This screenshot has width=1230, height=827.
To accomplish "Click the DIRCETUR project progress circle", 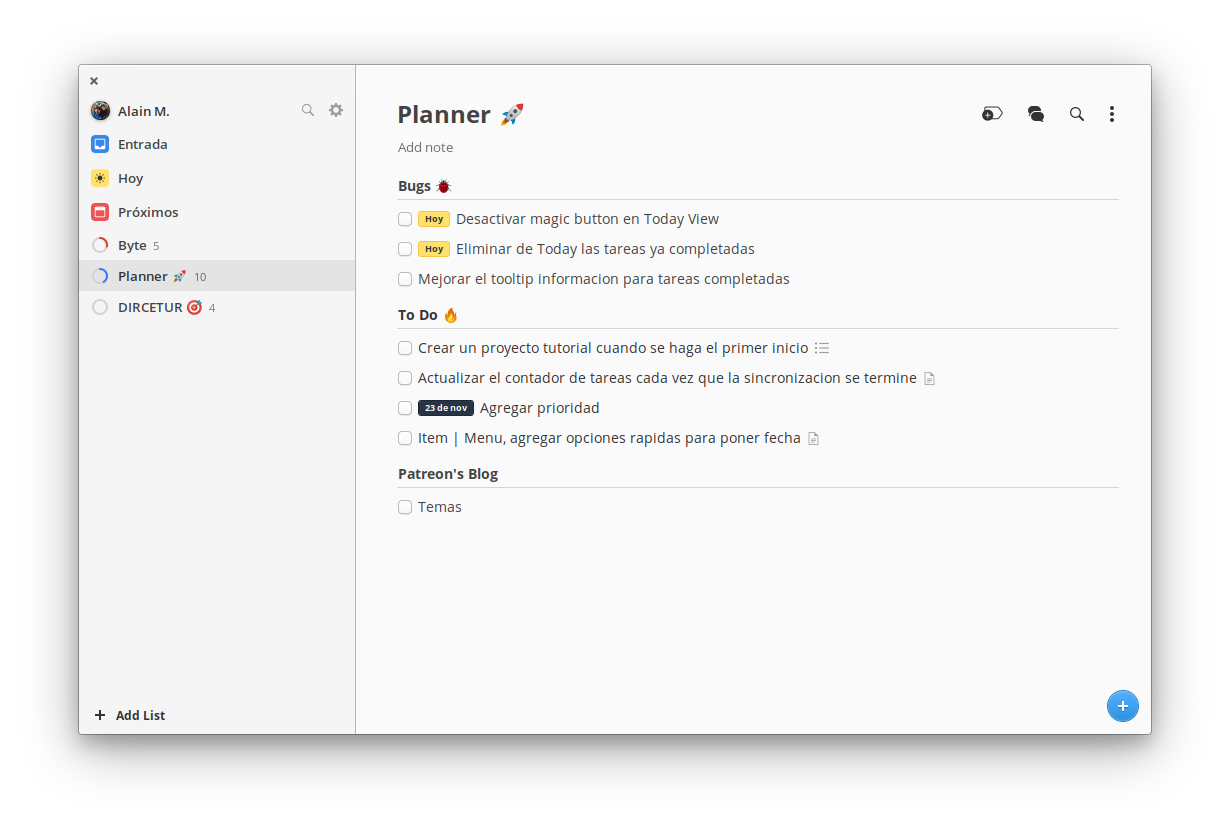I will pyautogui.click(x=100, y=307).
